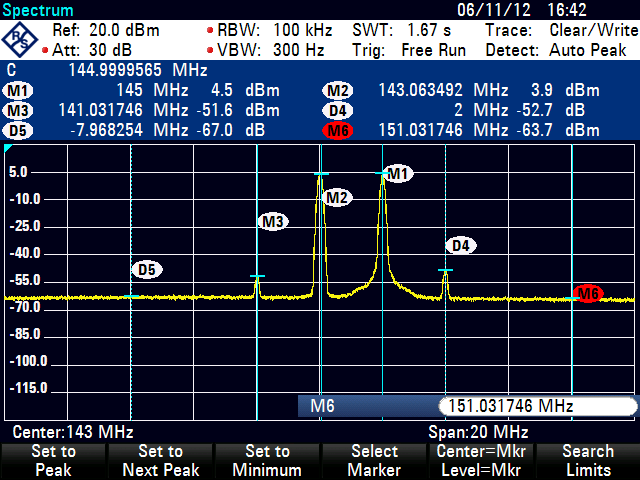
Task: Select the M3 marker on the graph
Action: point(273,222)
